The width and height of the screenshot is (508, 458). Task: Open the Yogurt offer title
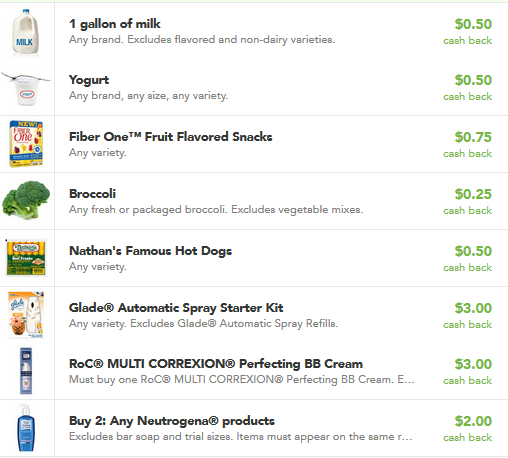pos(89,80)
